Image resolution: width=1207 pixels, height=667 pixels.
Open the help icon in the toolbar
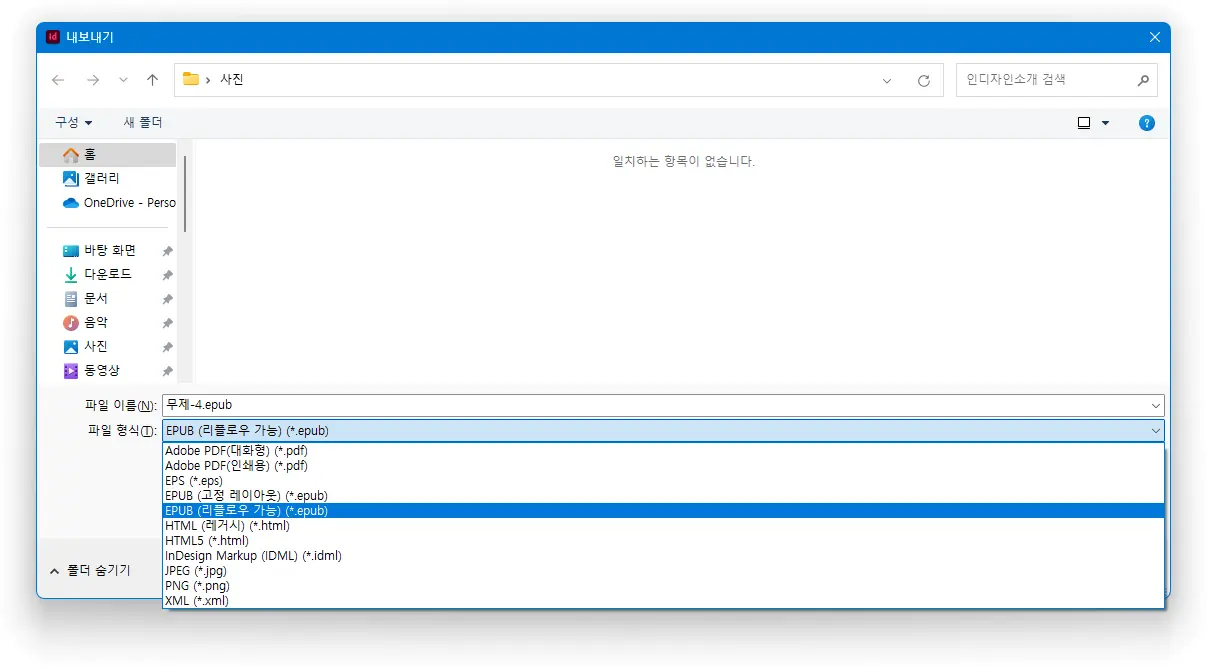pos(1146,122)
